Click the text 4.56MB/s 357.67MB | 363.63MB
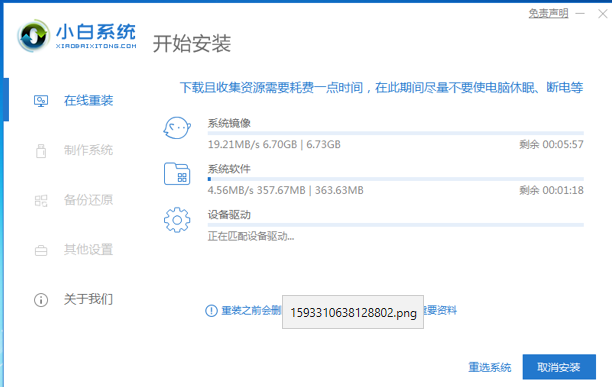The width and height of the screenshot is (612, 387). click(x=285, y=190)
